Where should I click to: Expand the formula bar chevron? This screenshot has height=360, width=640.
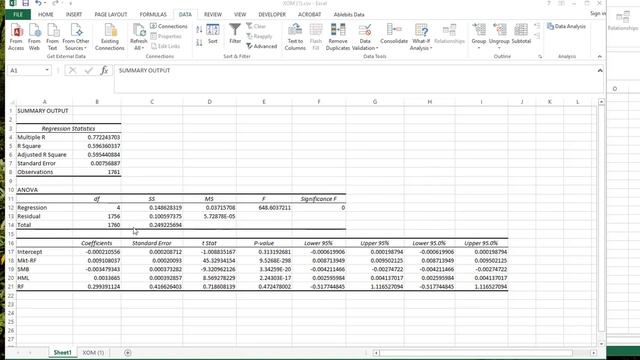(600, 71)
